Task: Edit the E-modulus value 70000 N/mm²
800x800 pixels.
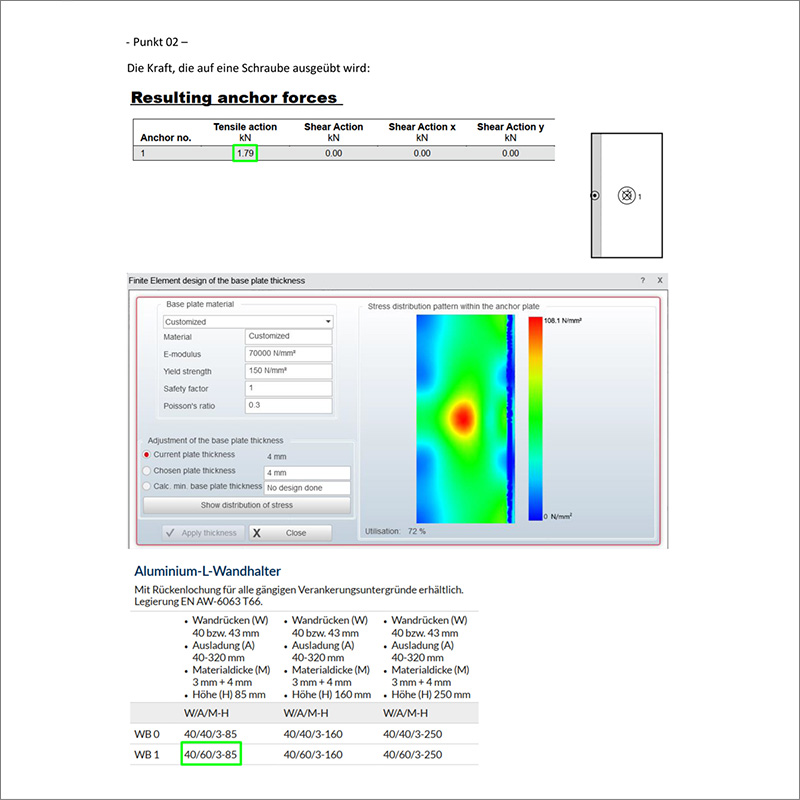Action: 288,354
